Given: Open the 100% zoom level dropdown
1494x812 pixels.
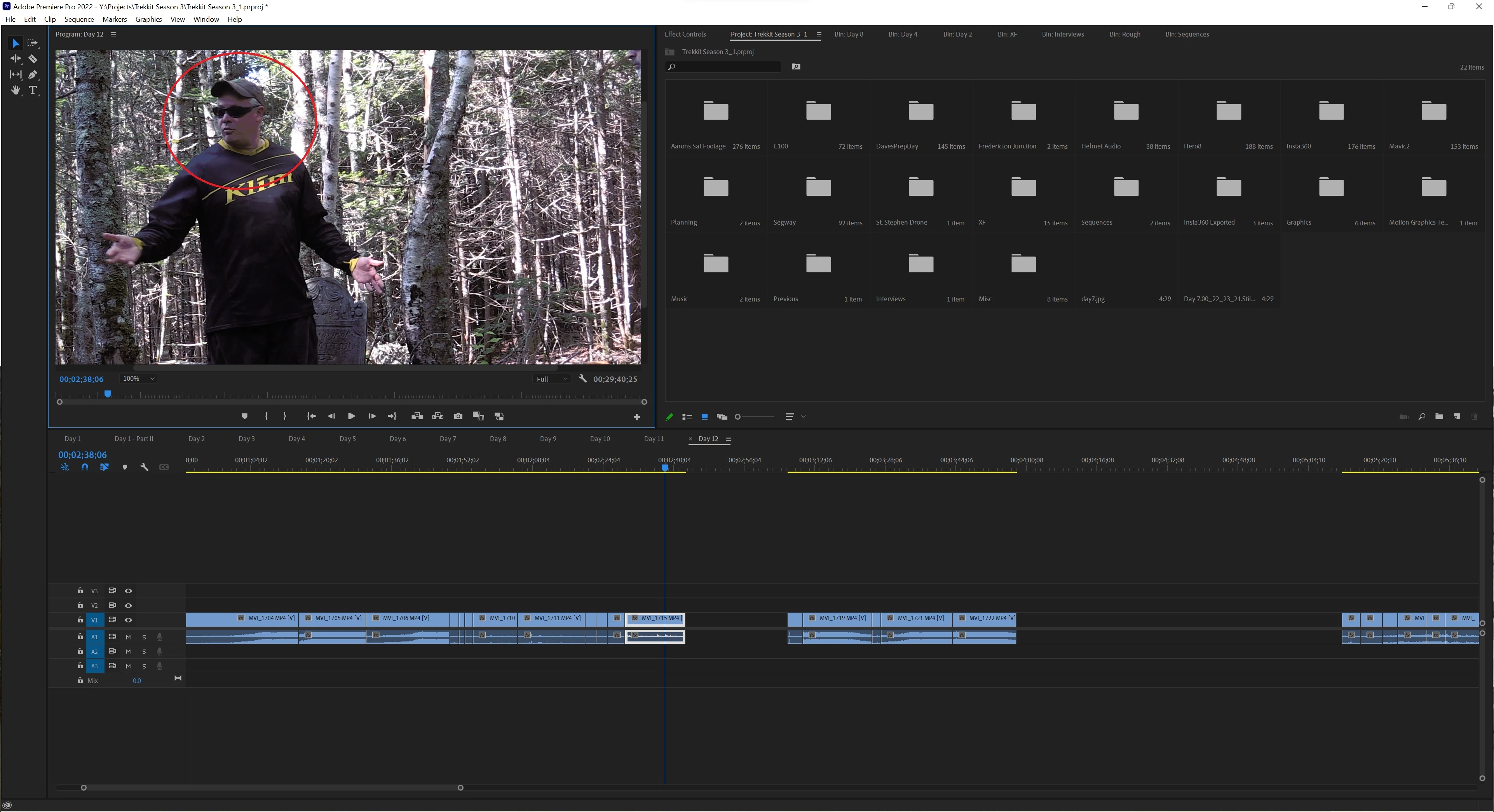Looking at the screenshot, I should [139, 379].
